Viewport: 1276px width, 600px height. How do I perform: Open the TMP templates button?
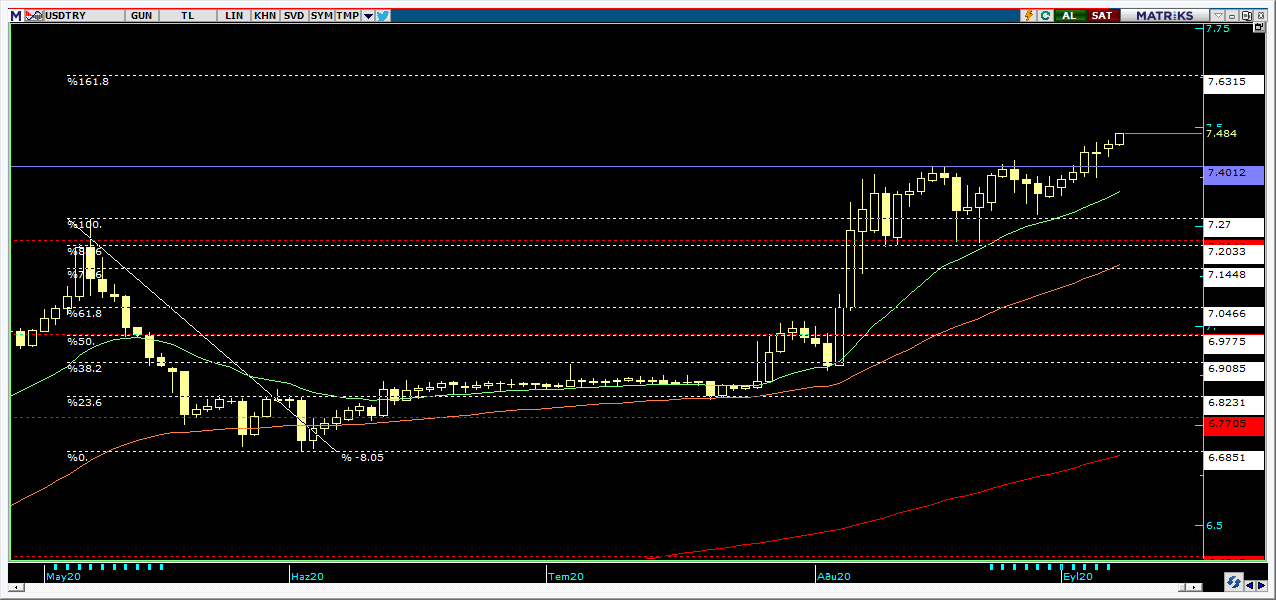(x=347, y=15)
